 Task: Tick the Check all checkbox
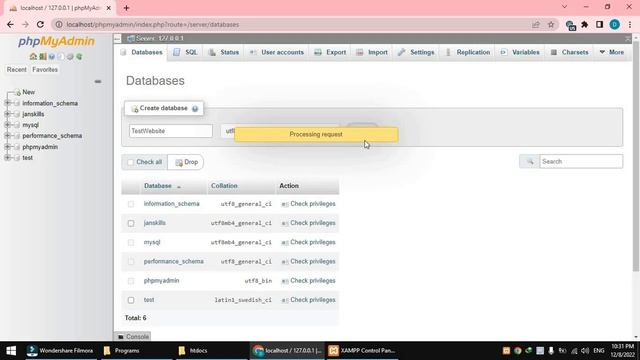(x=131, y=162)
